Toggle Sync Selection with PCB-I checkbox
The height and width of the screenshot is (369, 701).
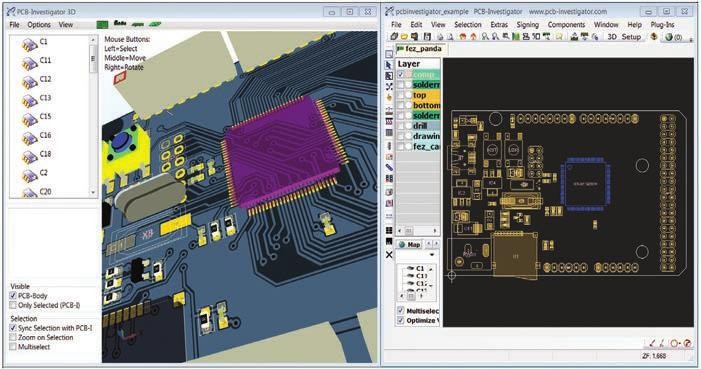pyautogui.click(x=13, y=328)
